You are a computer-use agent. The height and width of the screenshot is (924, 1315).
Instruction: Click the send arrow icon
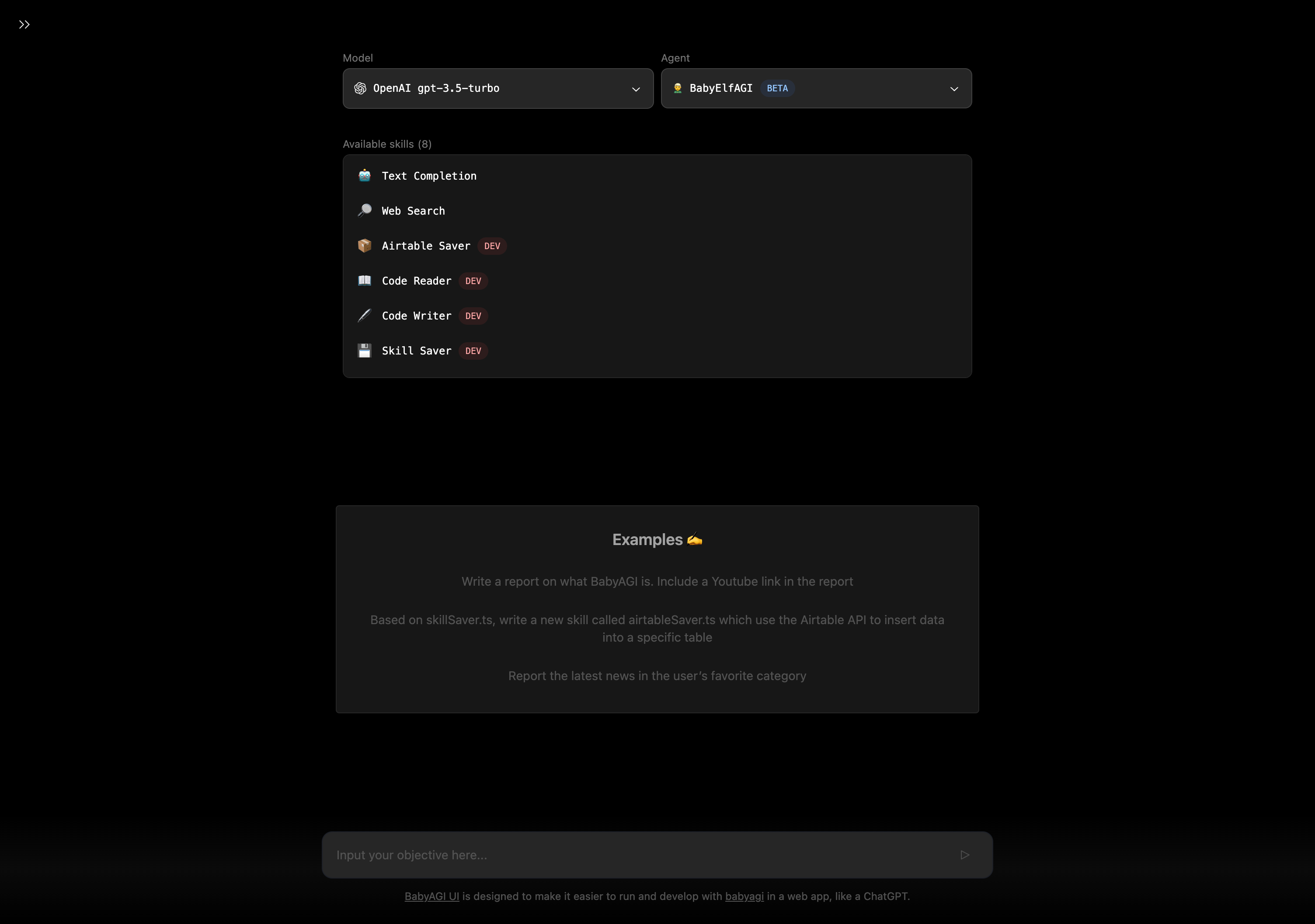(964, 855)
